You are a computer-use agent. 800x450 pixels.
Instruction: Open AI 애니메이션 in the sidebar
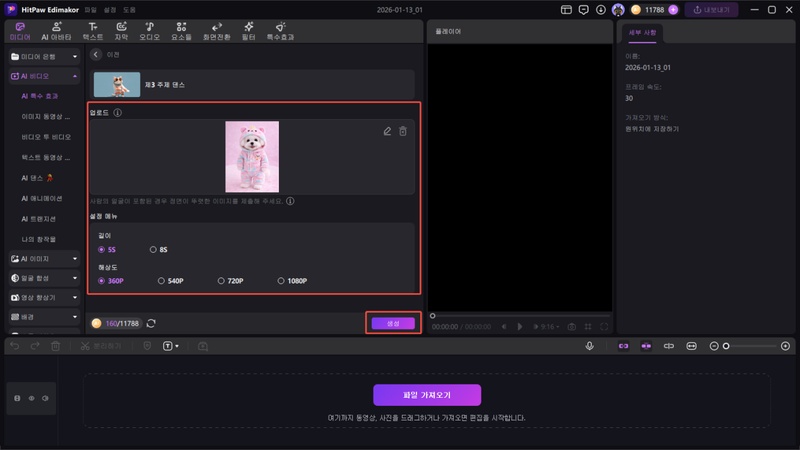[x=42, y=198]
